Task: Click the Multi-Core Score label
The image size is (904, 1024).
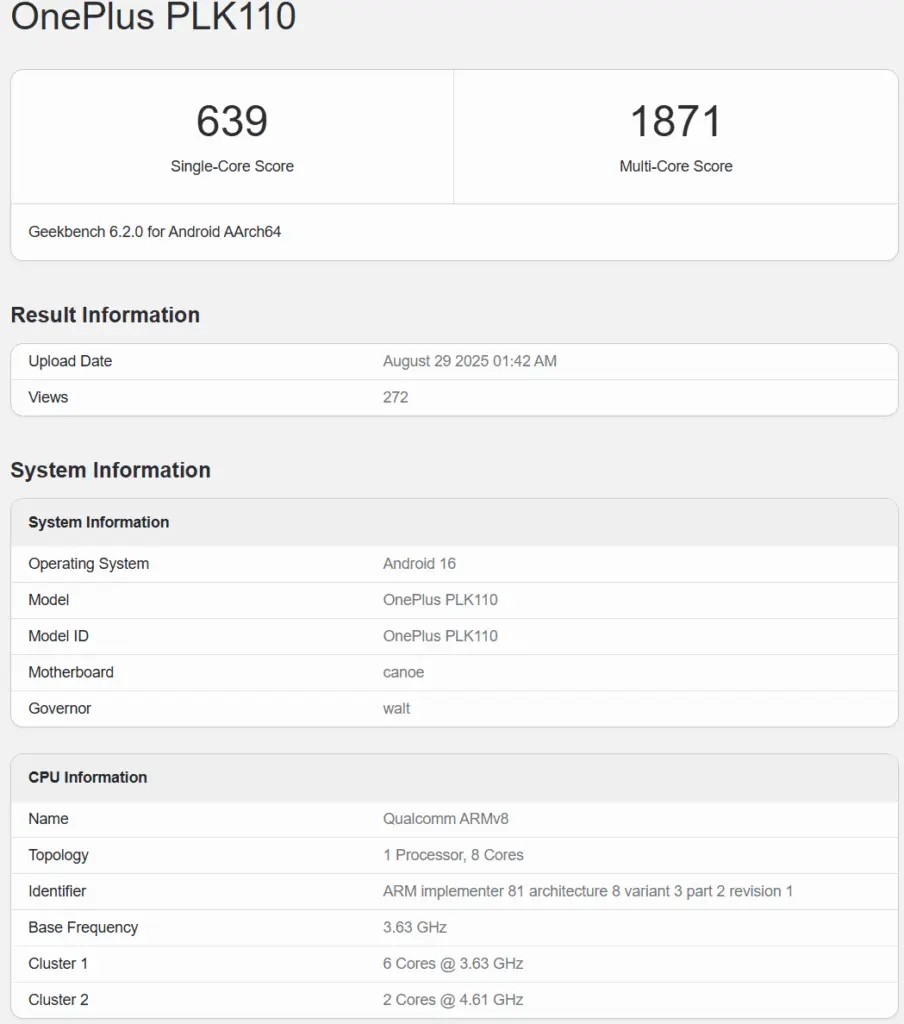Action: (x=676, y=167)
